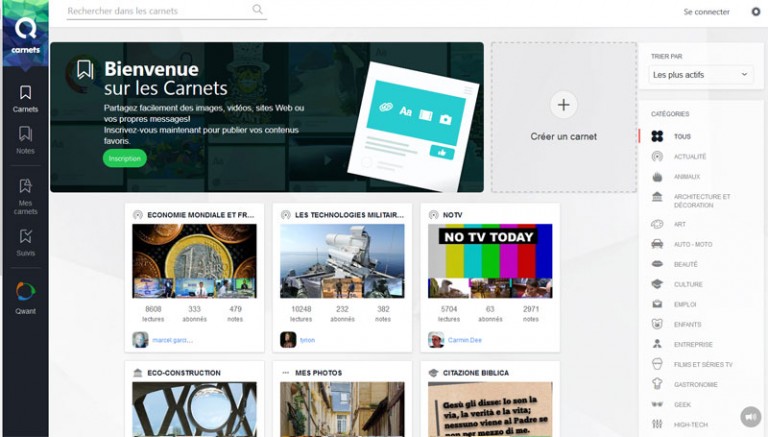Click the Enfants bear icon

[657, 324]
